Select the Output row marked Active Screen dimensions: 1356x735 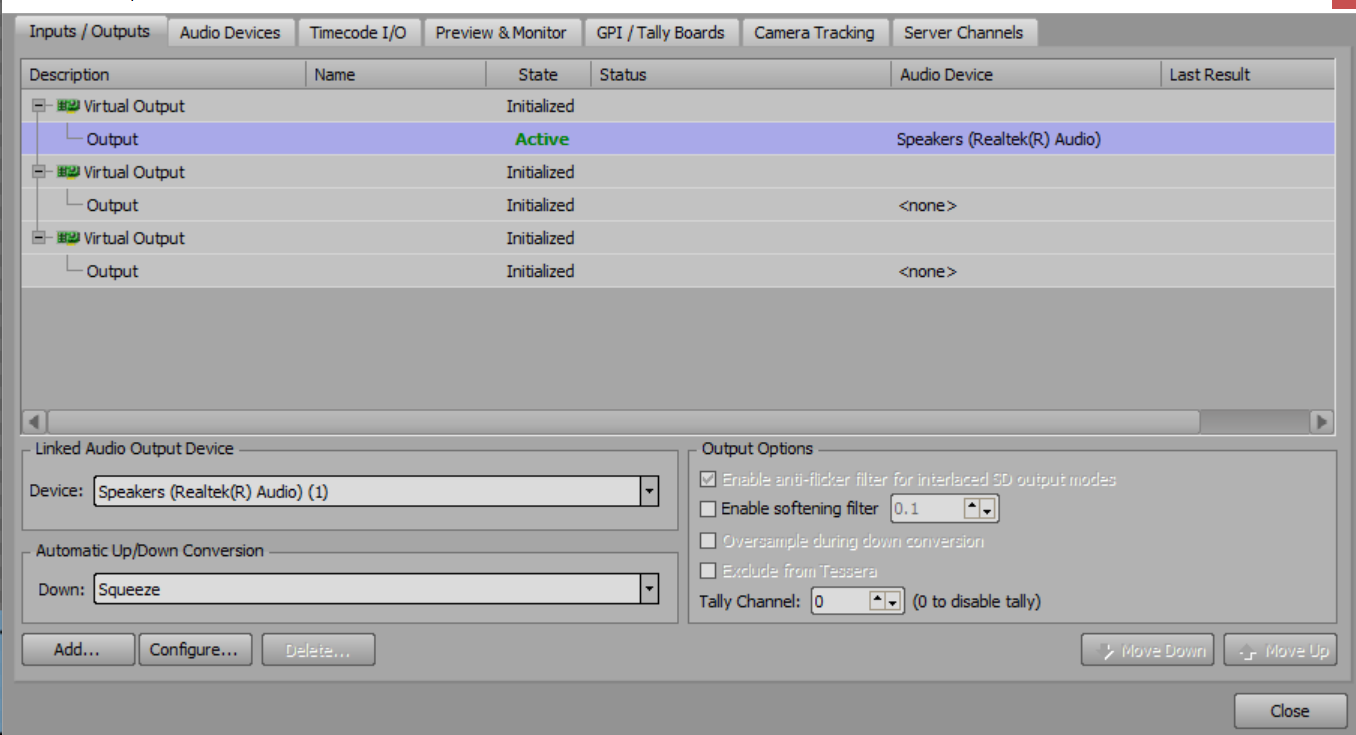678,139
